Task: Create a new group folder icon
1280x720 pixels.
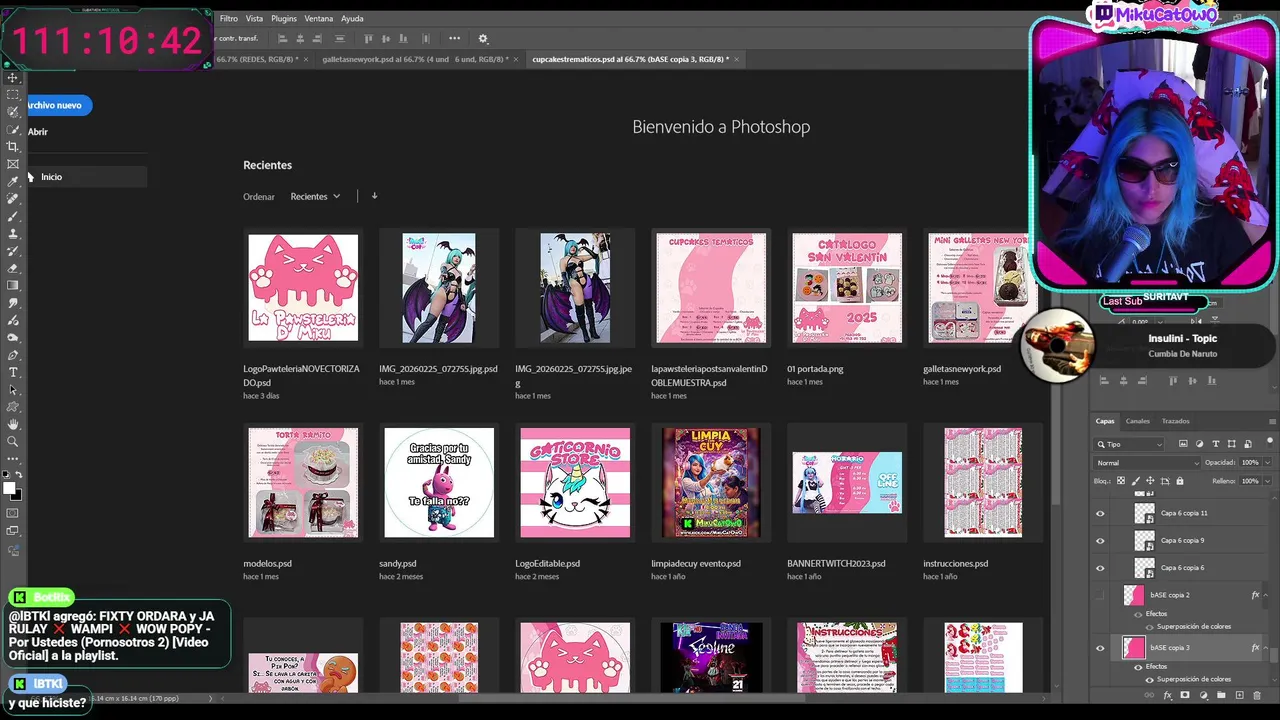Action: coord(1221,695)
